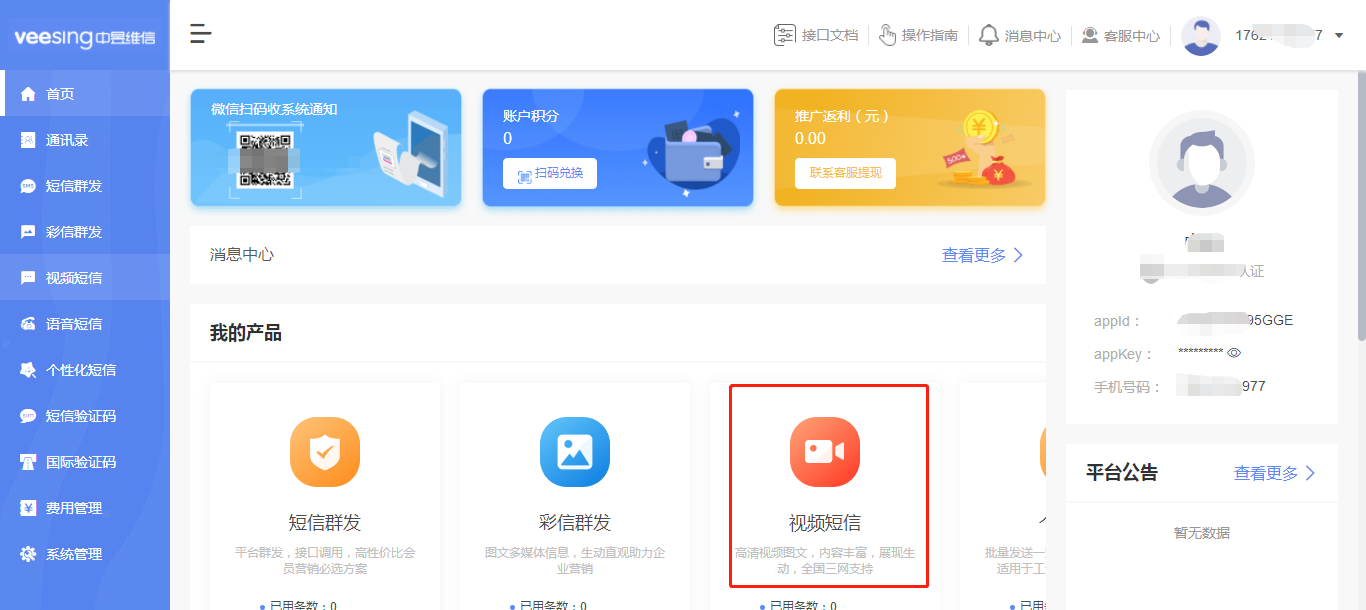Click the orange shield icon on 短信群发 card
The width and height of the screenshot is (1366, 610).
[325, 453]
